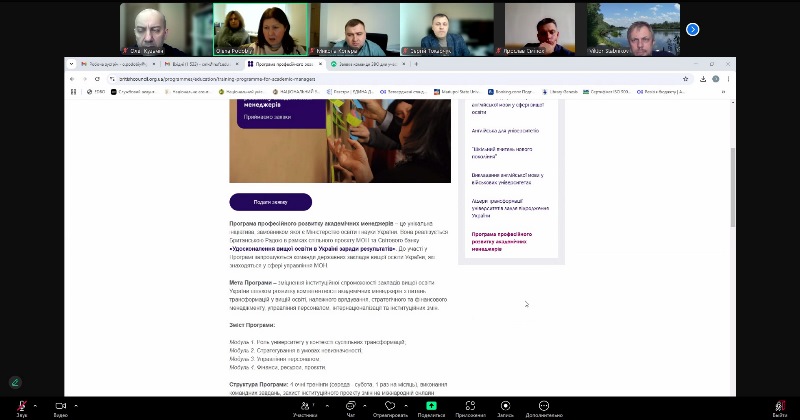Expand arrow beside Отреагировать button
Viewport: 800px width, 420px height.
coord(406,406)
